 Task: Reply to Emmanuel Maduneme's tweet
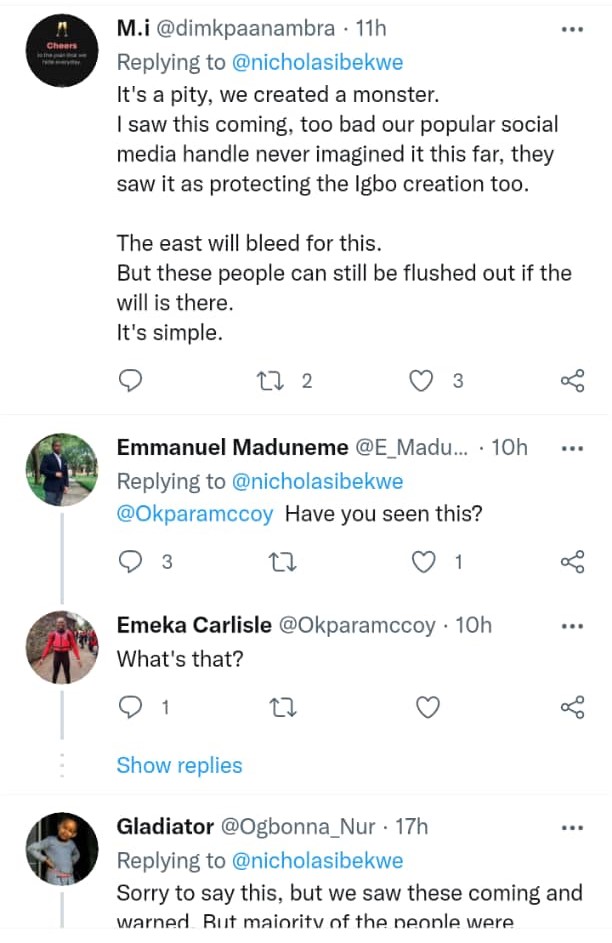(x=131, y=562)
